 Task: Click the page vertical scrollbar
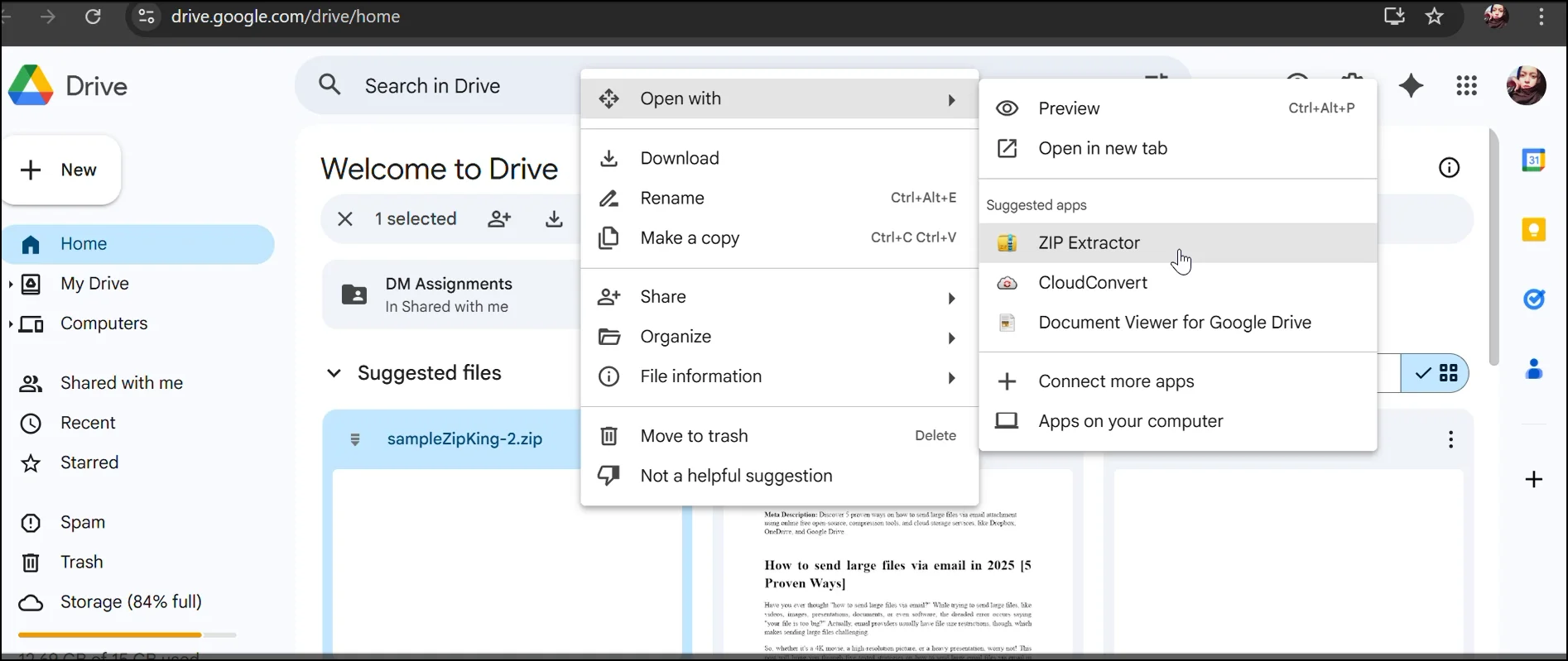1493,247
